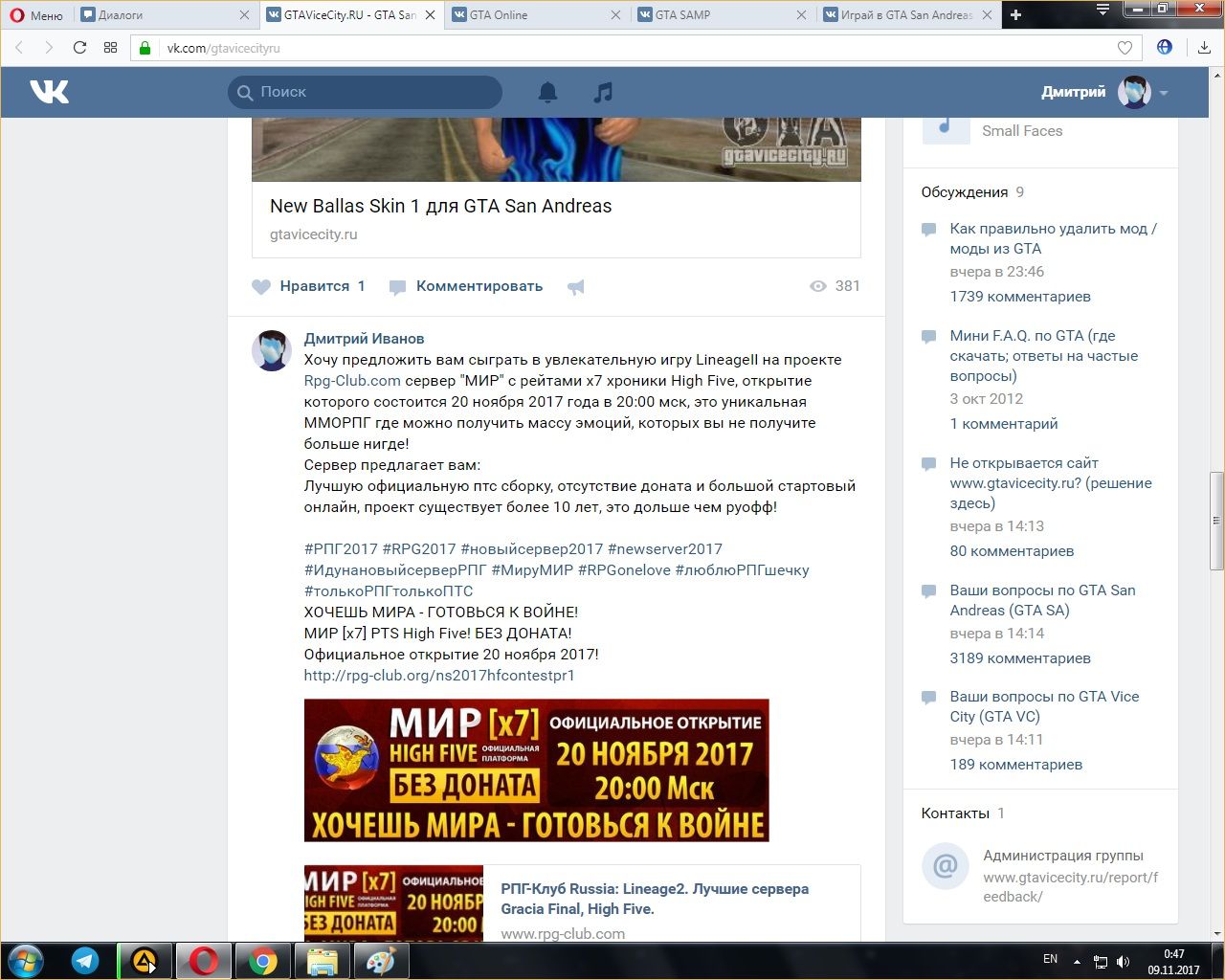Screen dimensions: 1225x980
Task: Click the contact @ icon
Action: click(x=945, y=866)
